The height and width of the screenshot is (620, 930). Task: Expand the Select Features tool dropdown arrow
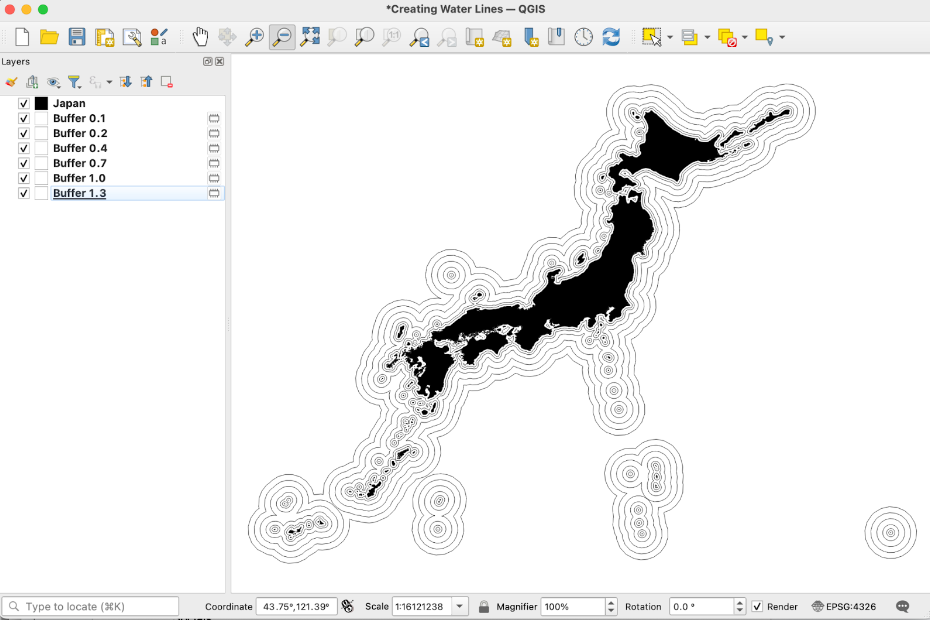(670, 38)
